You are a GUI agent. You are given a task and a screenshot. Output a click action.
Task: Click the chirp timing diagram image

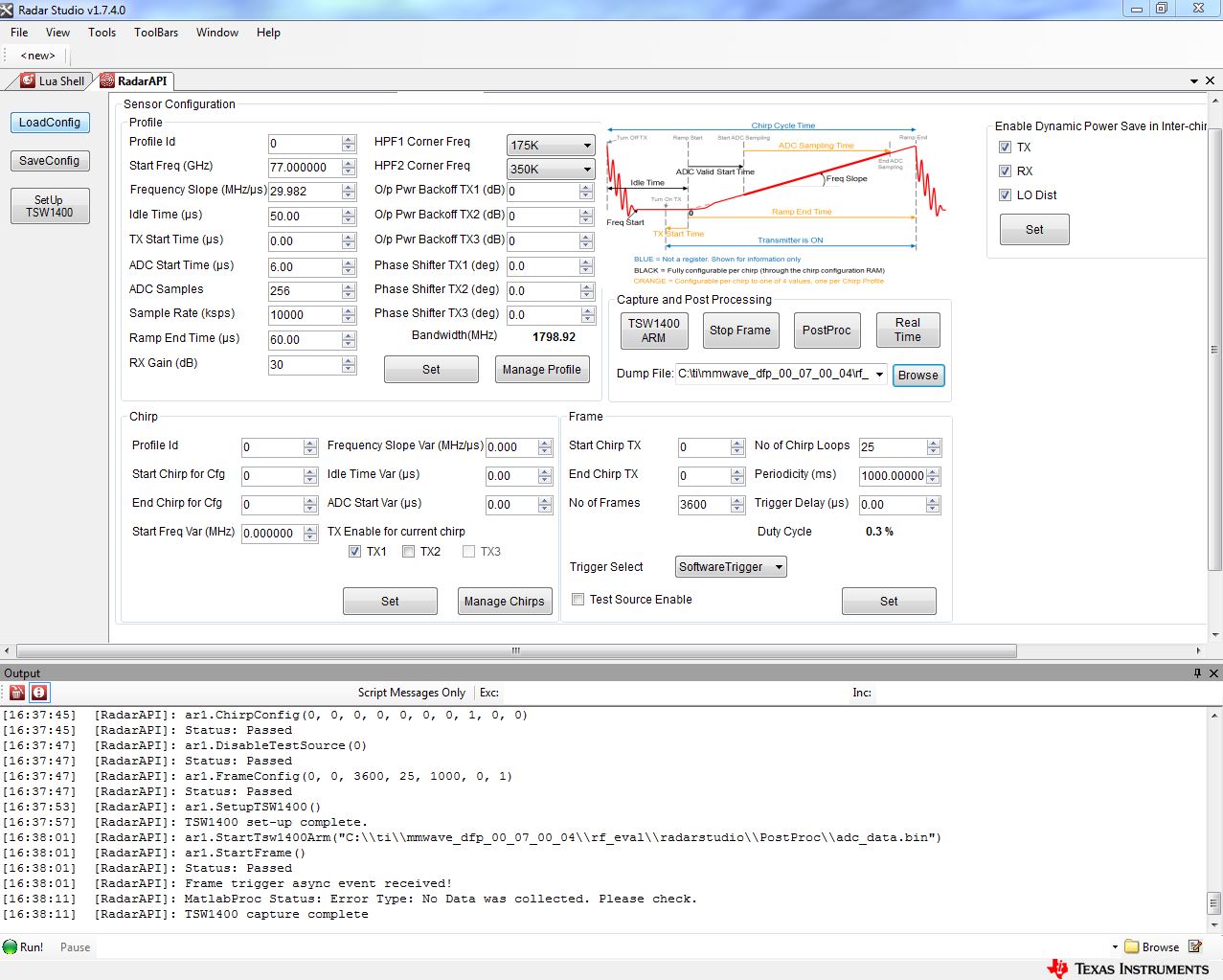point(776,204)
